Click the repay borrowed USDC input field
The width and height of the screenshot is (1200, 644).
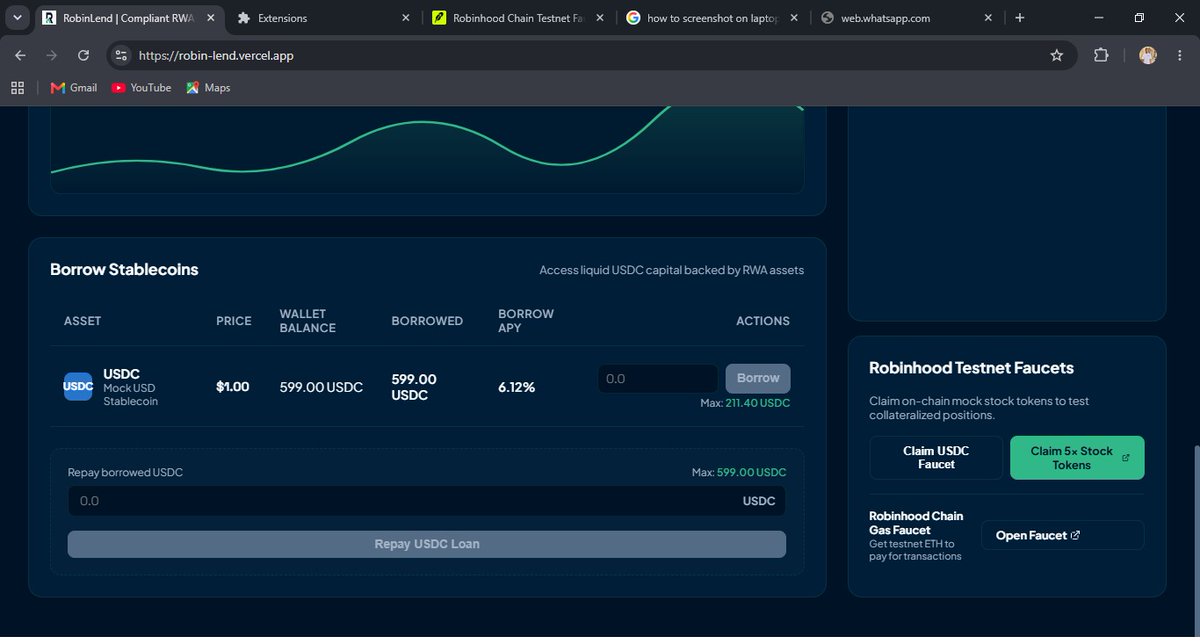click(427, 501)
